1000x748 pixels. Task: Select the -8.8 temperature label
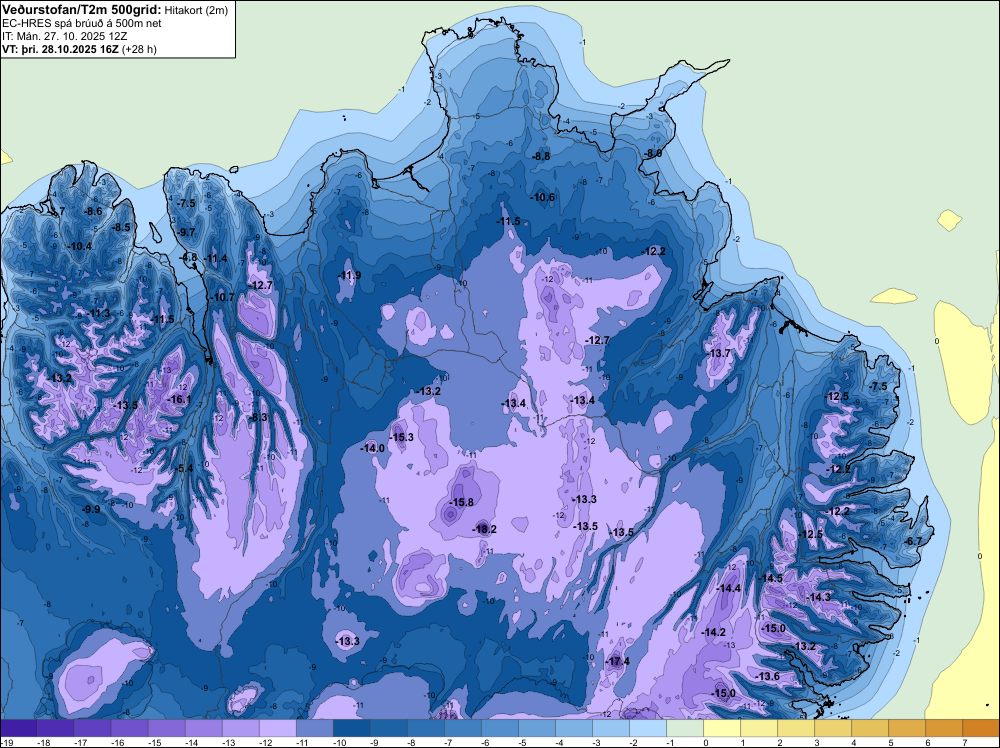tap(541, 156)
